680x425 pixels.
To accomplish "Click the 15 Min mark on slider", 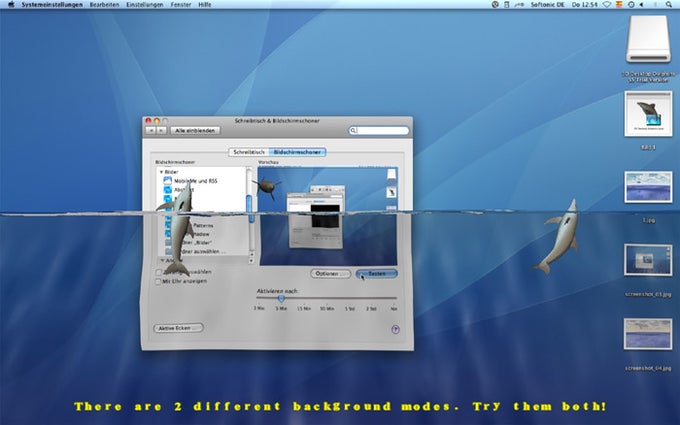I will pyautogui.click(x=304, y=308).
